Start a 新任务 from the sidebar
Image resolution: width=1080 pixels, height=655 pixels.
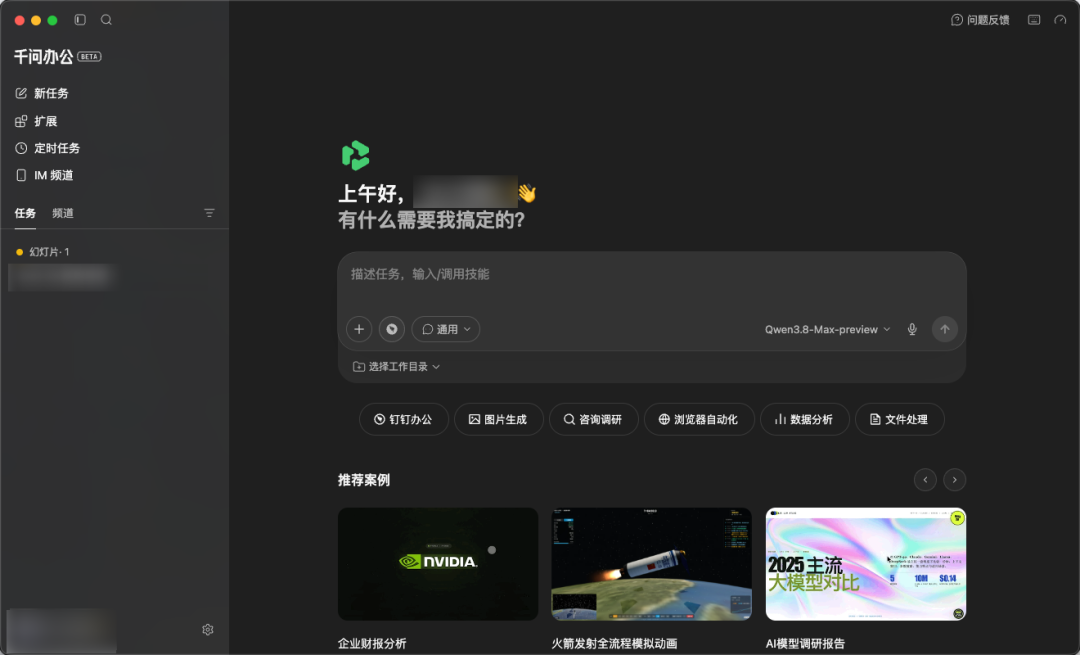pyautogui.click(x=41, y=93)
